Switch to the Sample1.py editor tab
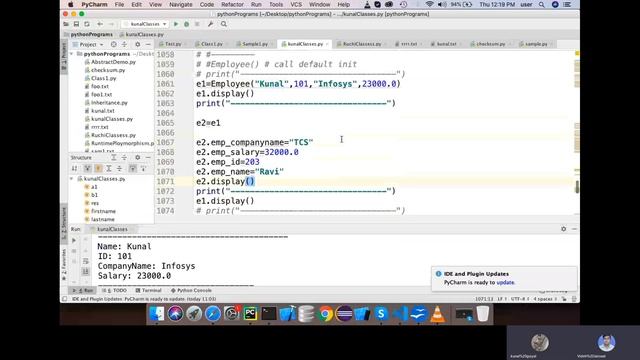This screenshot has height=360, width=640. 255,44
